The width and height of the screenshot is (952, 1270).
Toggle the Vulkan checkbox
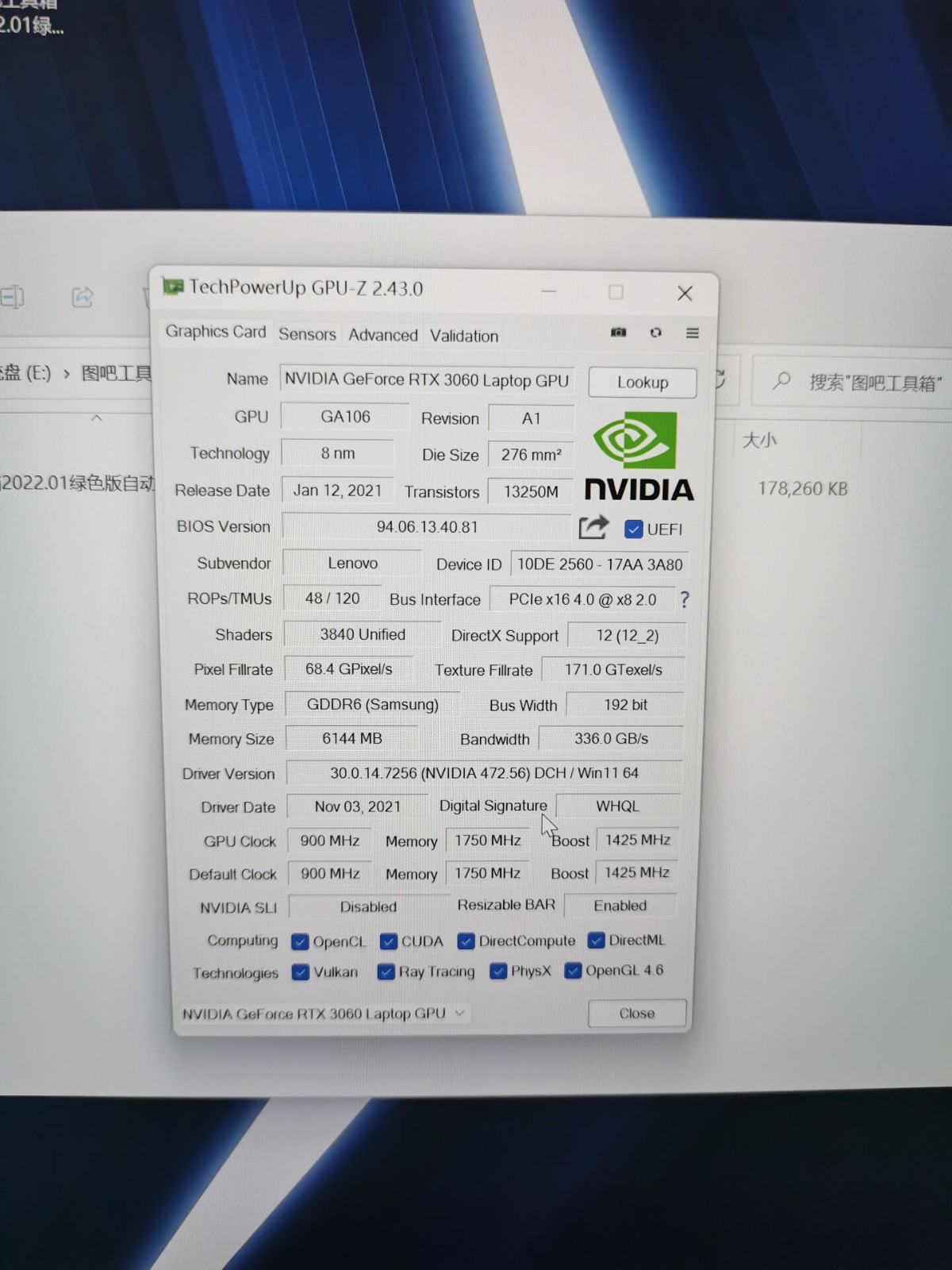coord(300,972)
